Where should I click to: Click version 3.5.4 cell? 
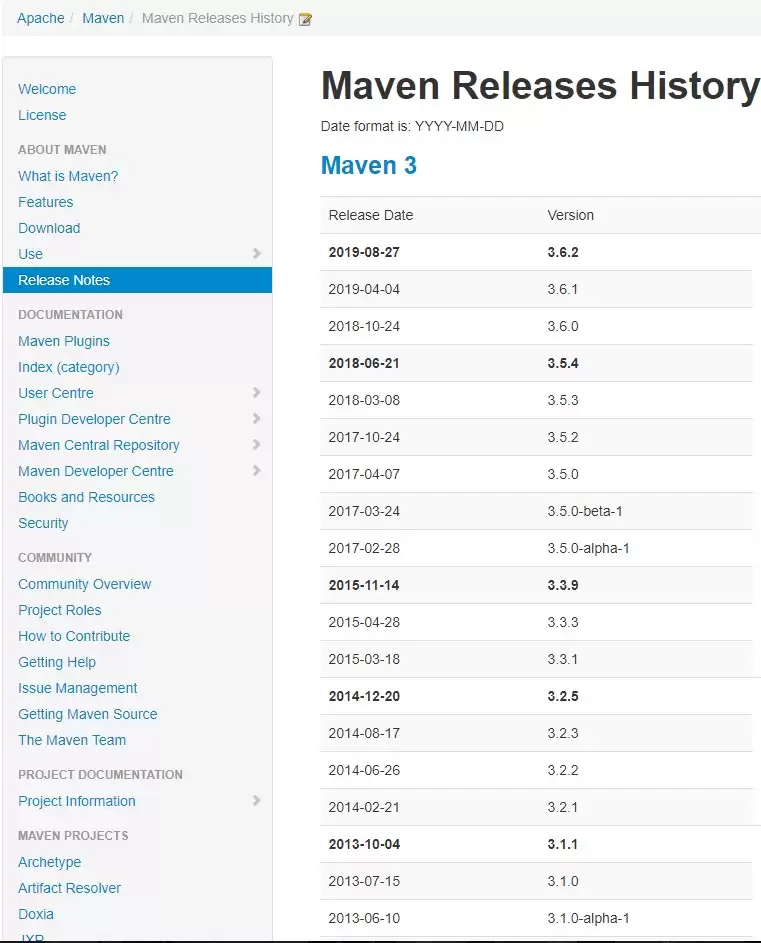click(x=563, y=363)
